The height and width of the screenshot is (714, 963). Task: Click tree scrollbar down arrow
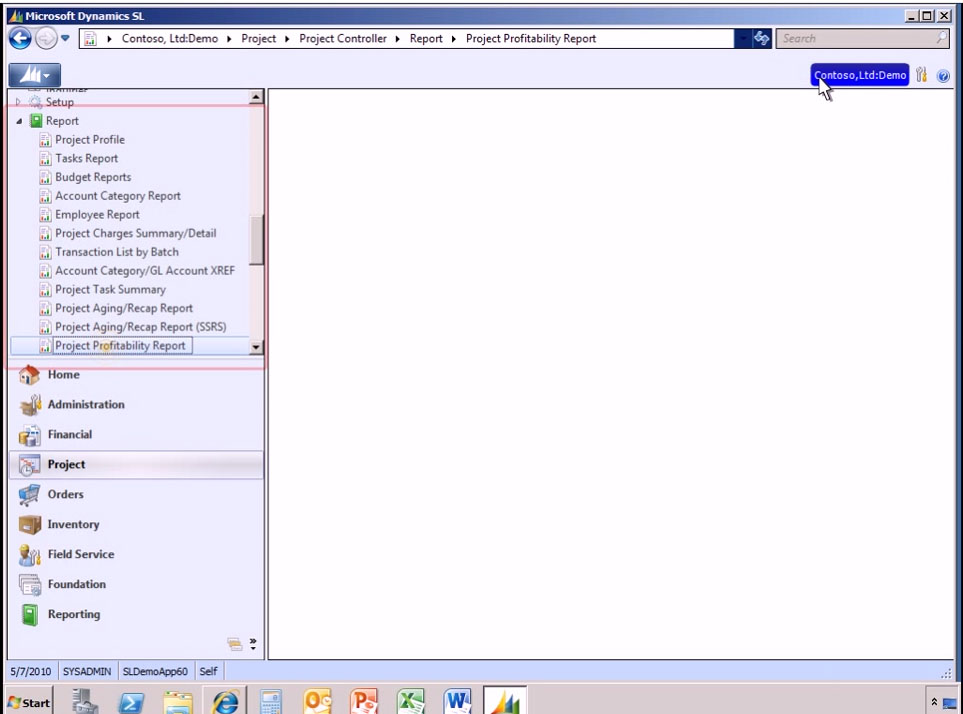[256, 347]
